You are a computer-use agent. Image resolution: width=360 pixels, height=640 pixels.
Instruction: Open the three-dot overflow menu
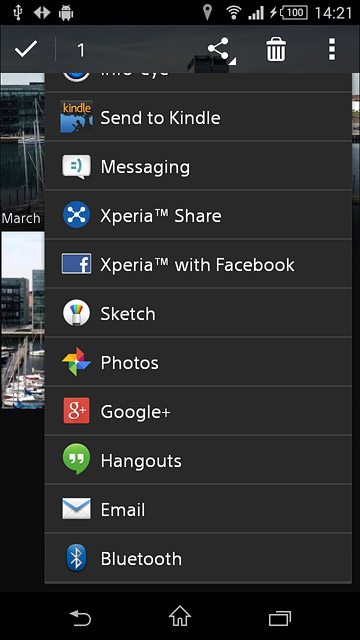pos(332,49)
